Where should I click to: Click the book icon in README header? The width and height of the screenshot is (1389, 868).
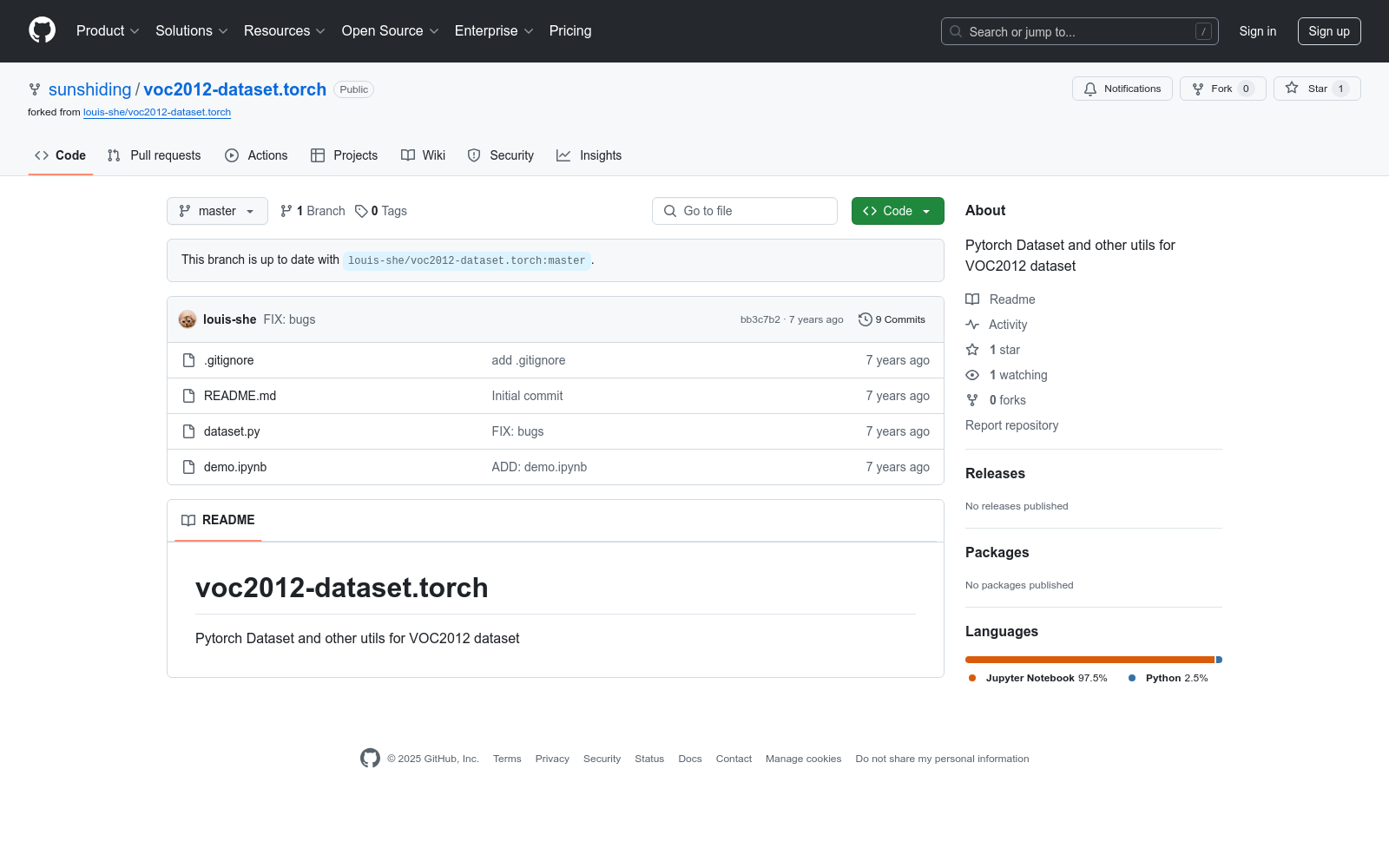pos(188,520)
